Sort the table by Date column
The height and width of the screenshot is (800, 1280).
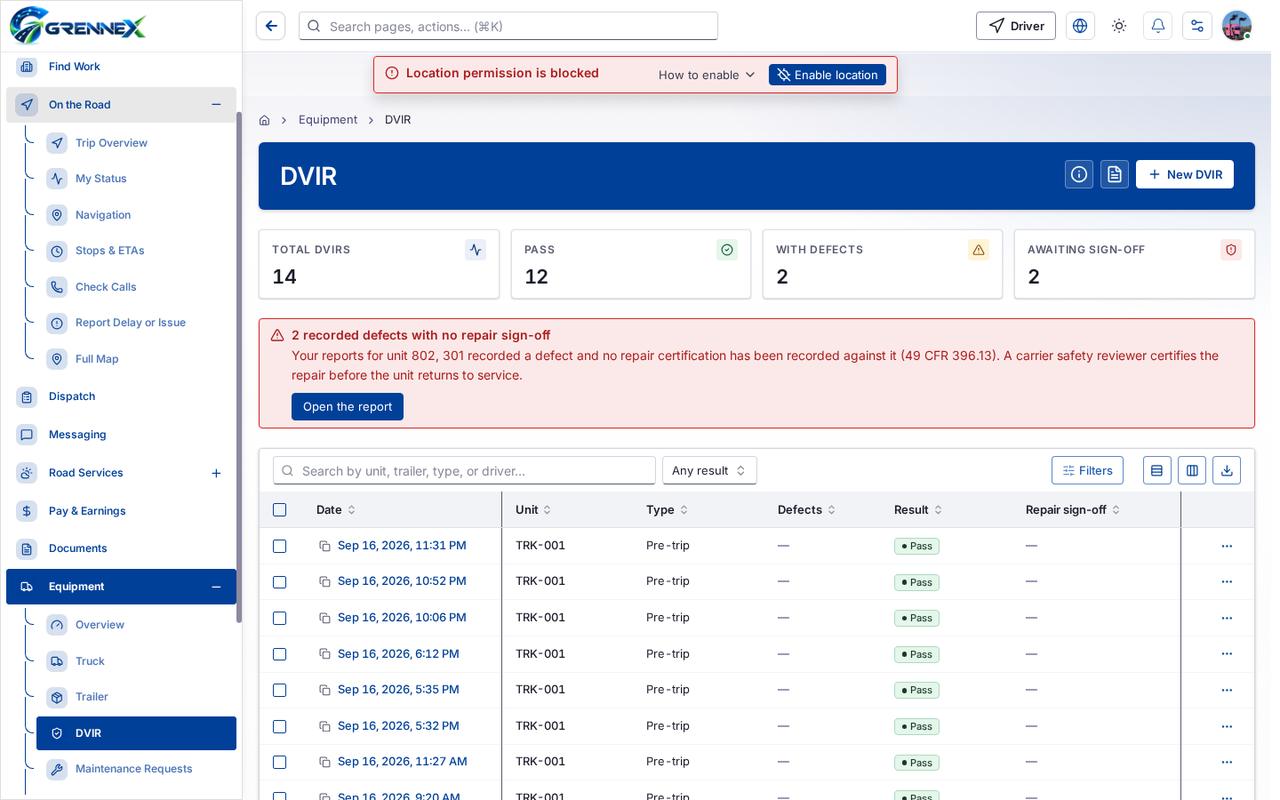click(336, 510)
